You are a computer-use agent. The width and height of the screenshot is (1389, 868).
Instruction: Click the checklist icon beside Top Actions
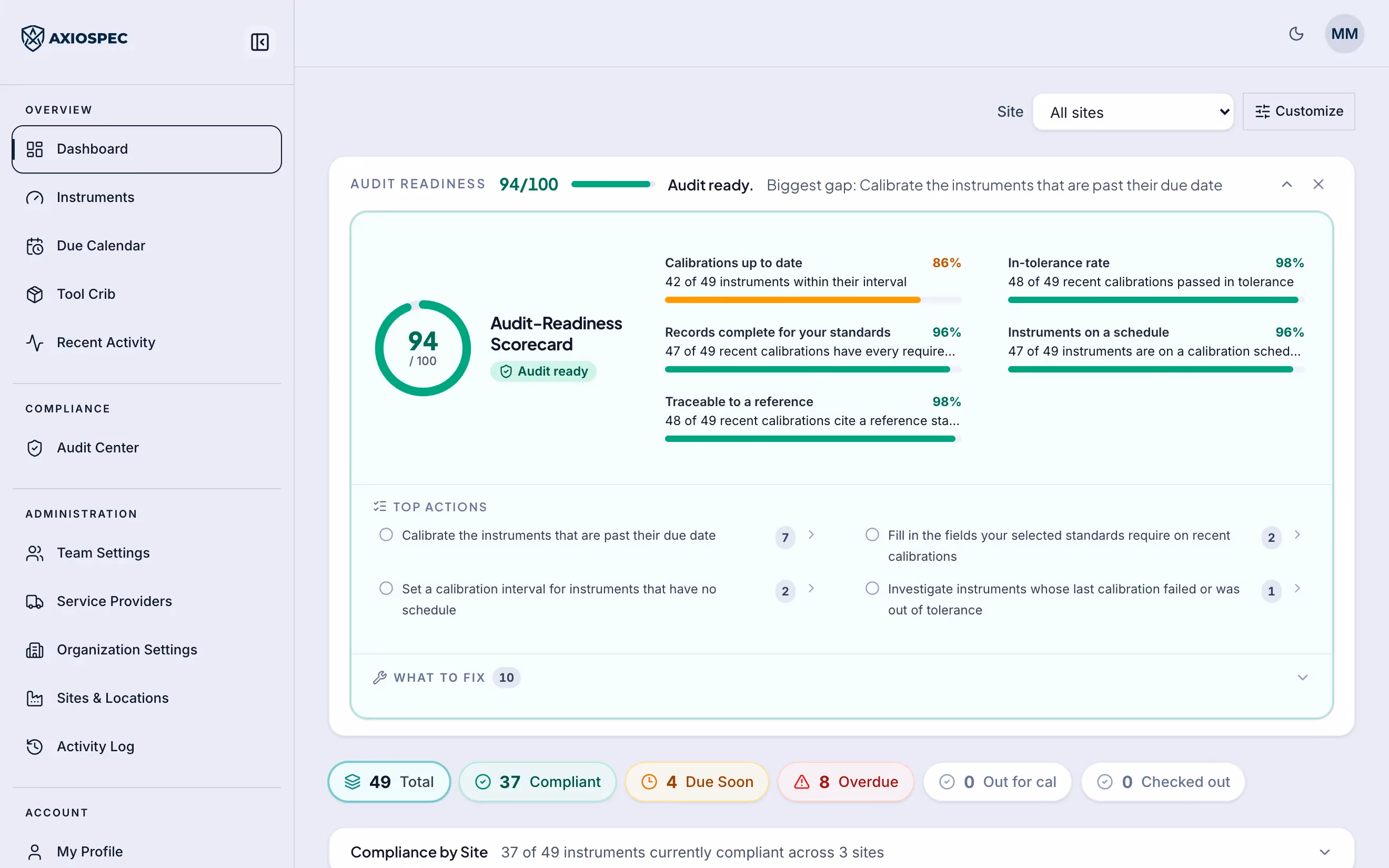pyautogui.click(x=379, y=506)
